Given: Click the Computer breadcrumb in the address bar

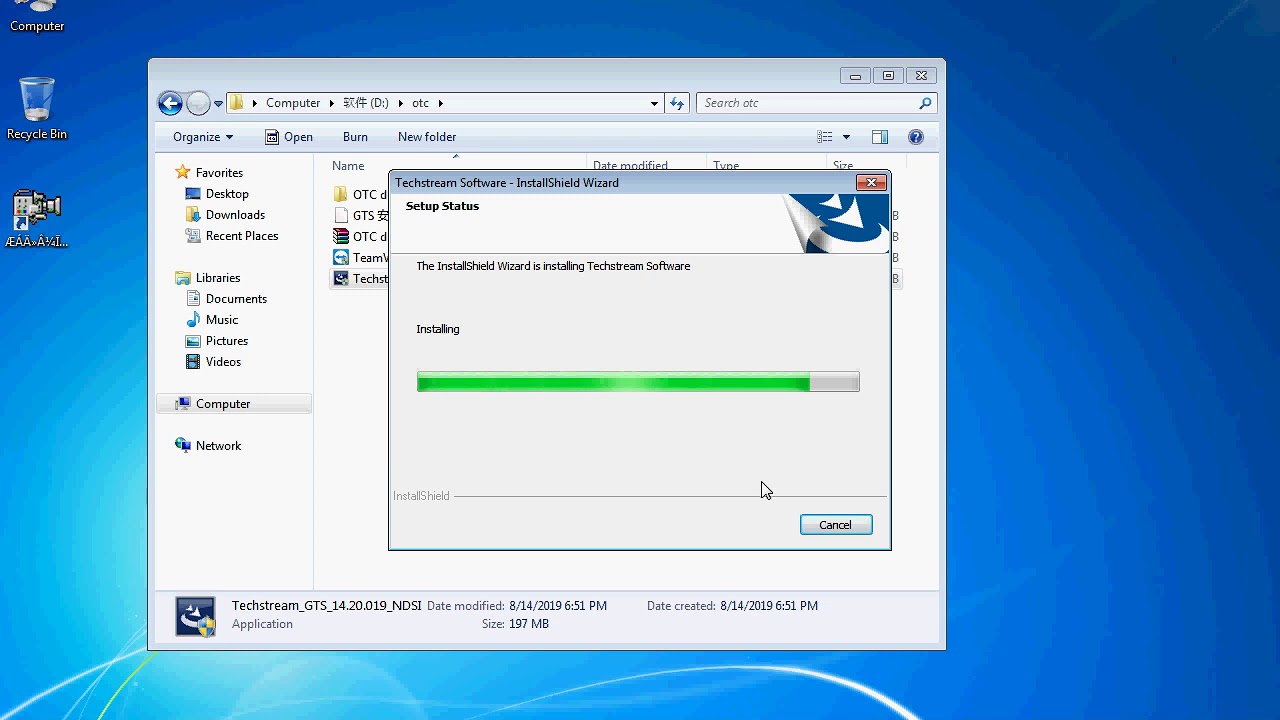Looking at the screenshot, I should pos(293,103).
